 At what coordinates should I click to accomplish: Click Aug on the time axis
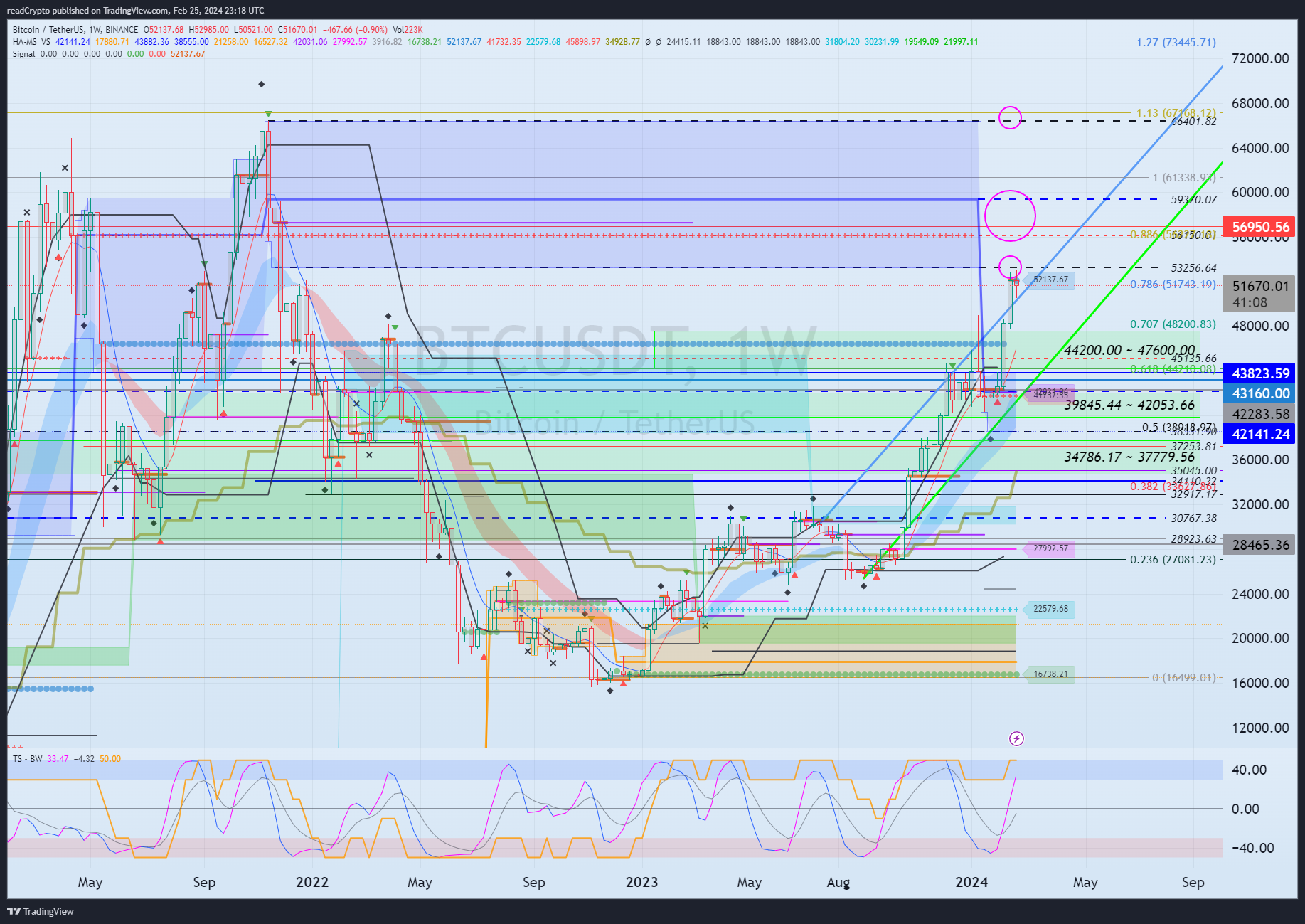click(x=838, y=882)
